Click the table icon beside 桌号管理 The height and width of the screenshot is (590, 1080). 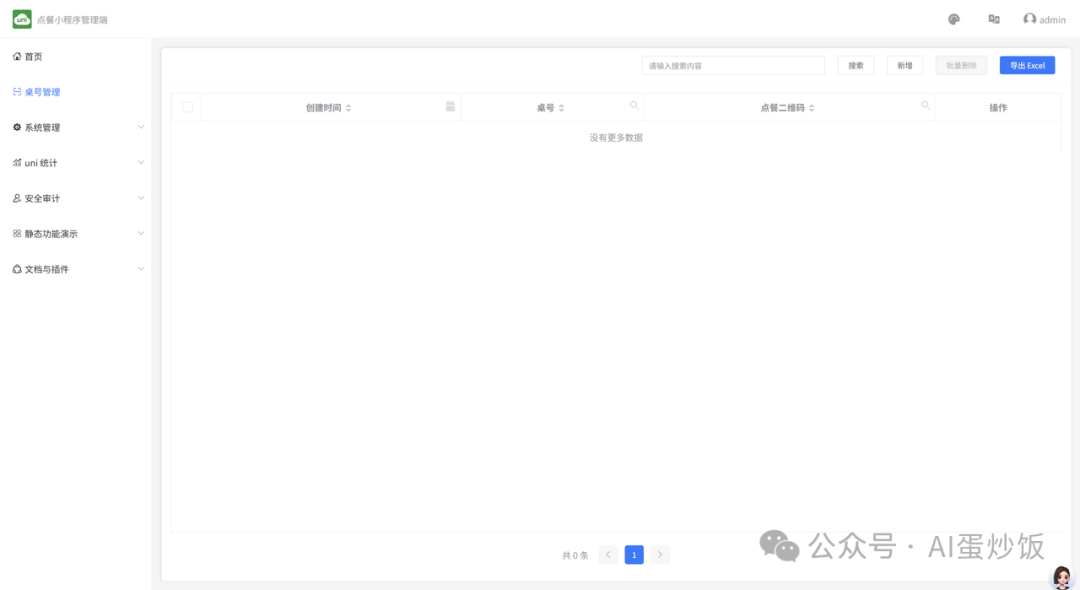[16, 91]
